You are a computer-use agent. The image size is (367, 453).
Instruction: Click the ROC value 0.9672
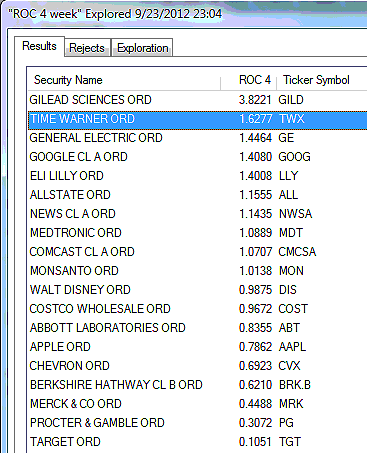pos(255,309)
